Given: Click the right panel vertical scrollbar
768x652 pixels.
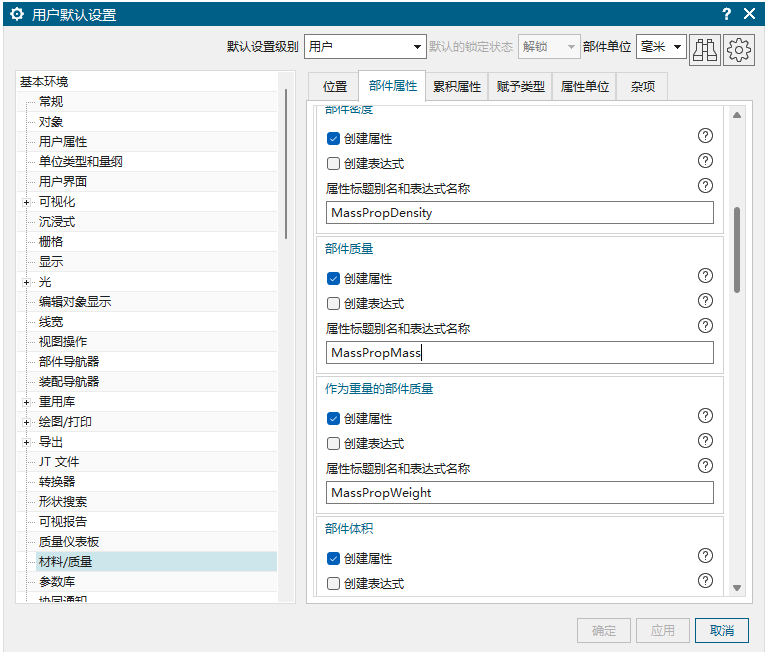Looking at the screenshot, I should point(737,250).
